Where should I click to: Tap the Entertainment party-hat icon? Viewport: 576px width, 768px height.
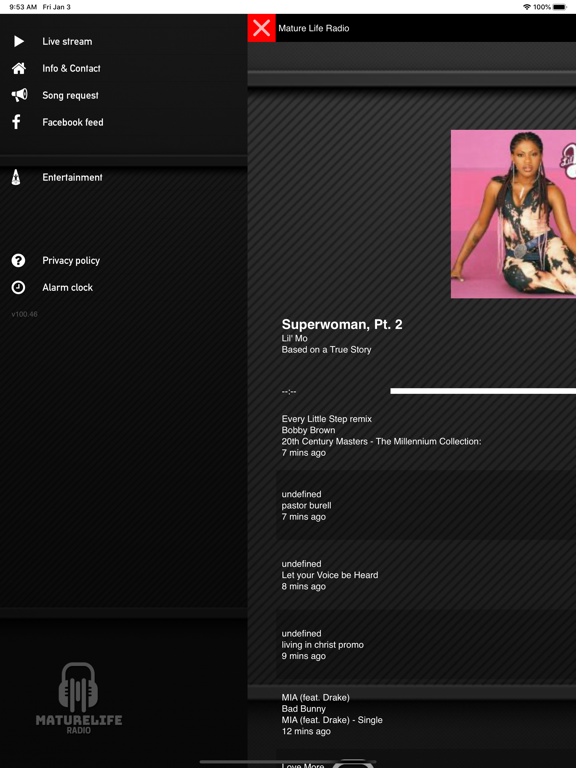(16, 177)
